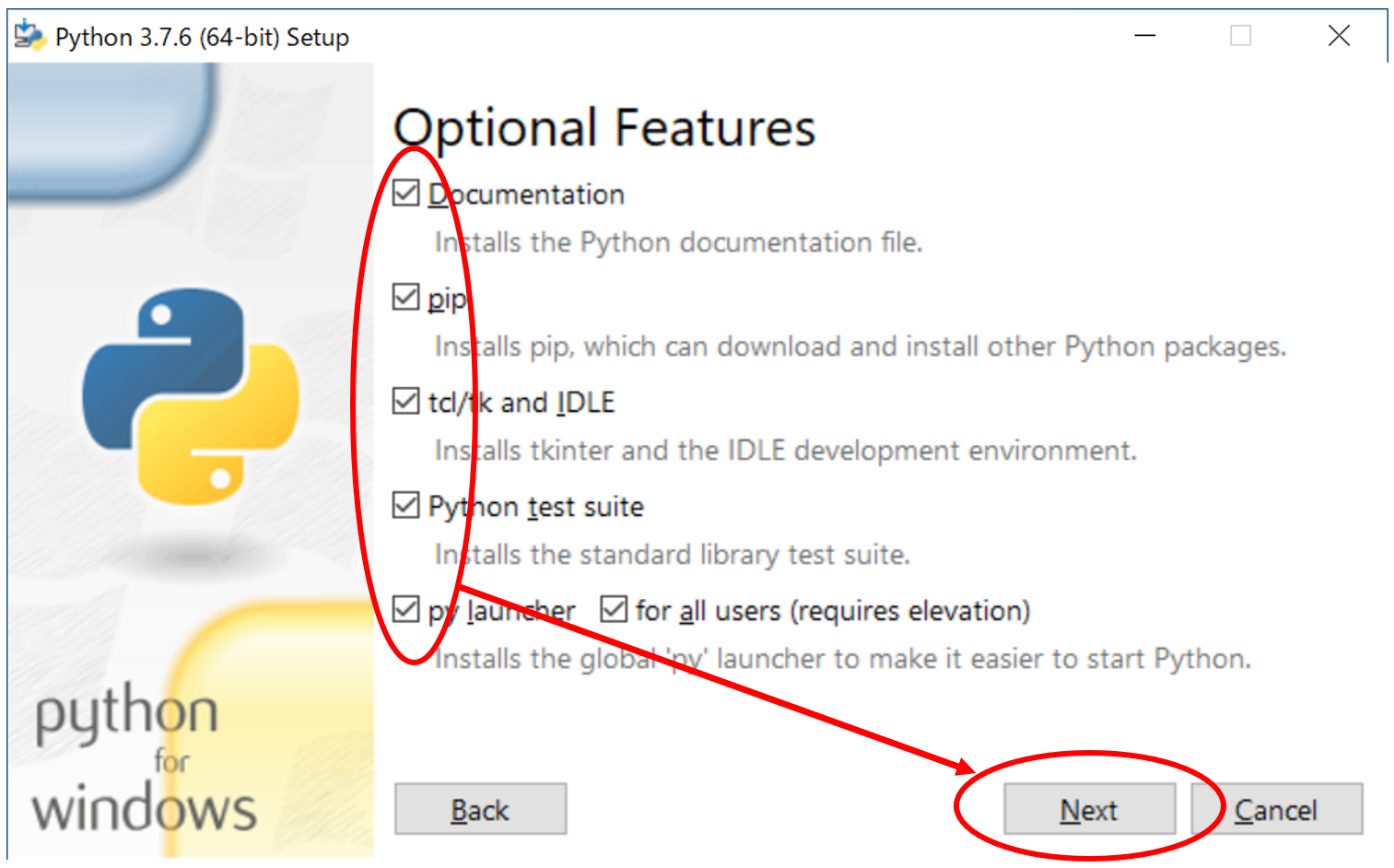Click "Installs the standard library test suite."
This screenshot has width=1394, height=868.
pyautogui.click(x=673, y=556)
